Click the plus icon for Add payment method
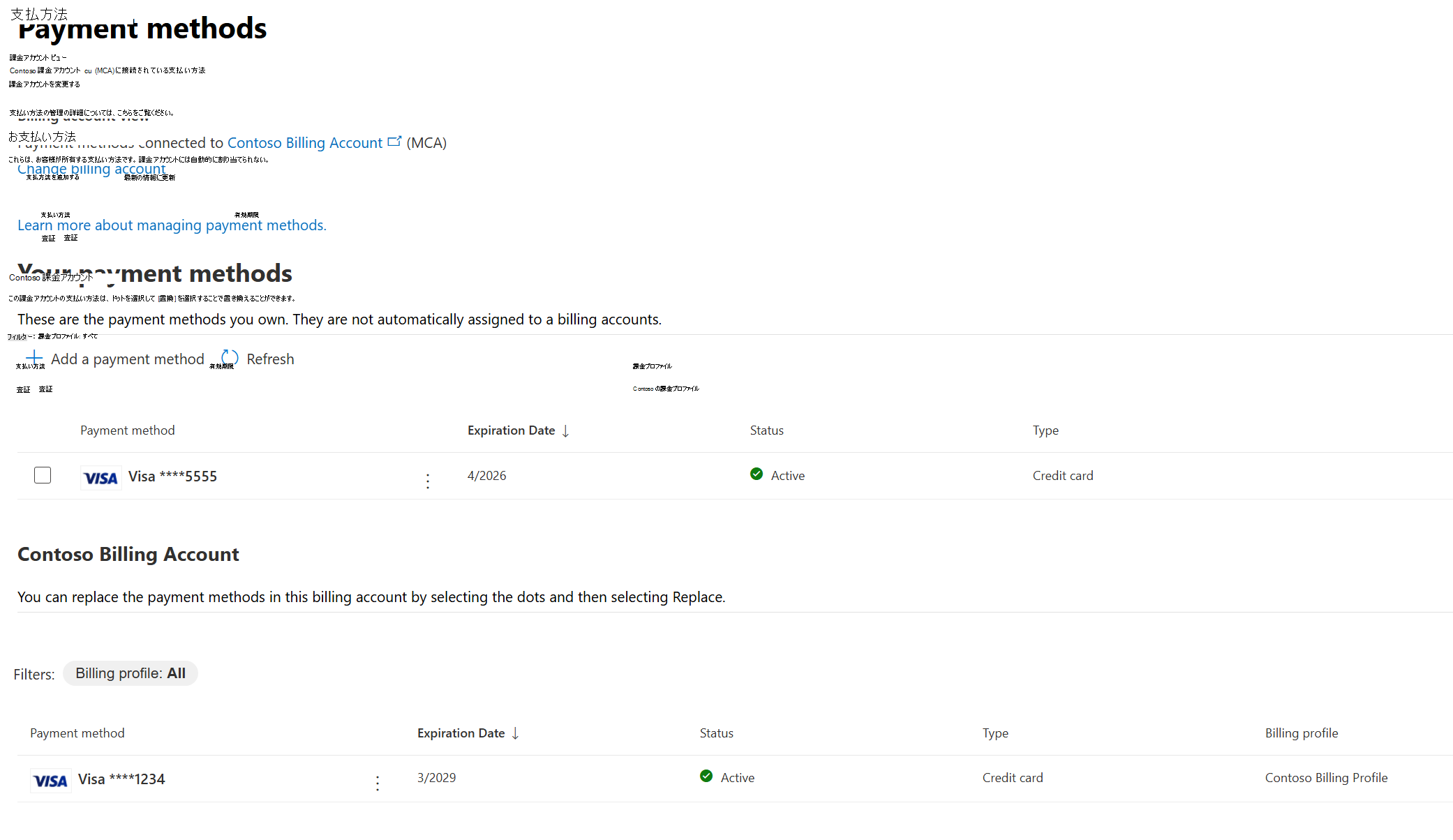1453x840 pixels. coord(34,358)
